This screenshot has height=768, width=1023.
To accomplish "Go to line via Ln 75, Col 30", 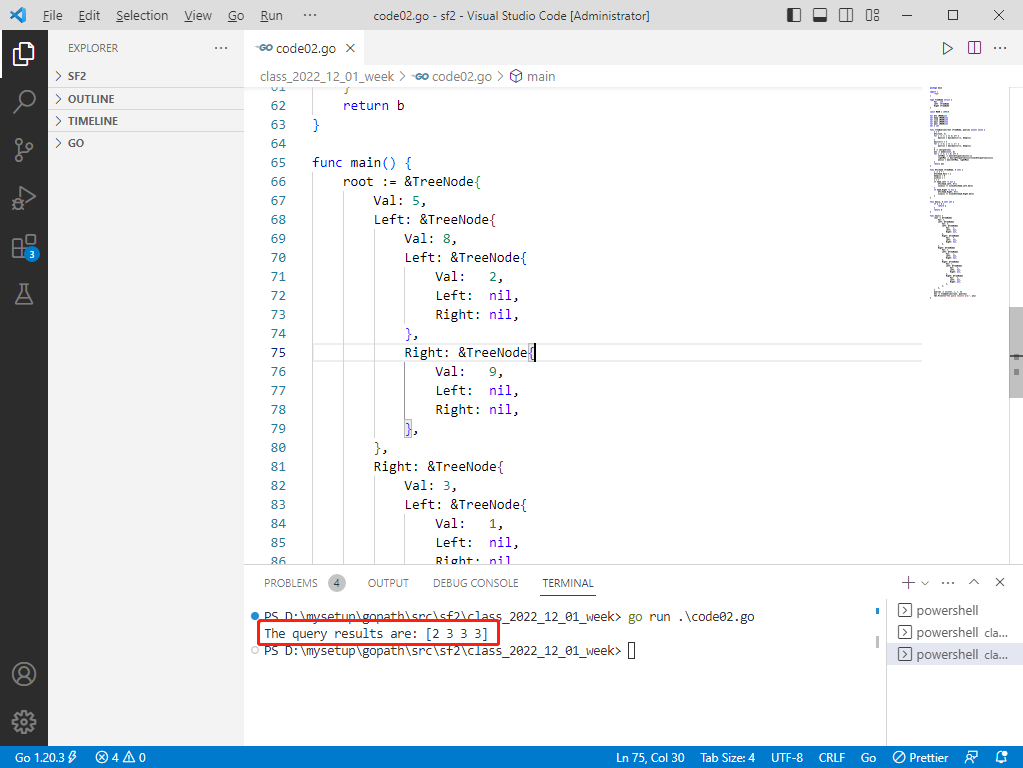I will (650, 757).
